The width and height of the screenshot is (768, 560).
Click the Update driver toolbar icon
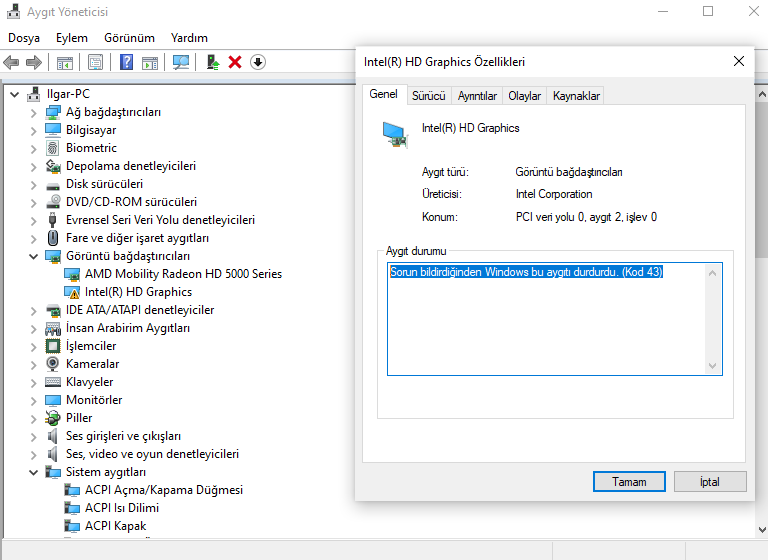(x=213, y=62)
